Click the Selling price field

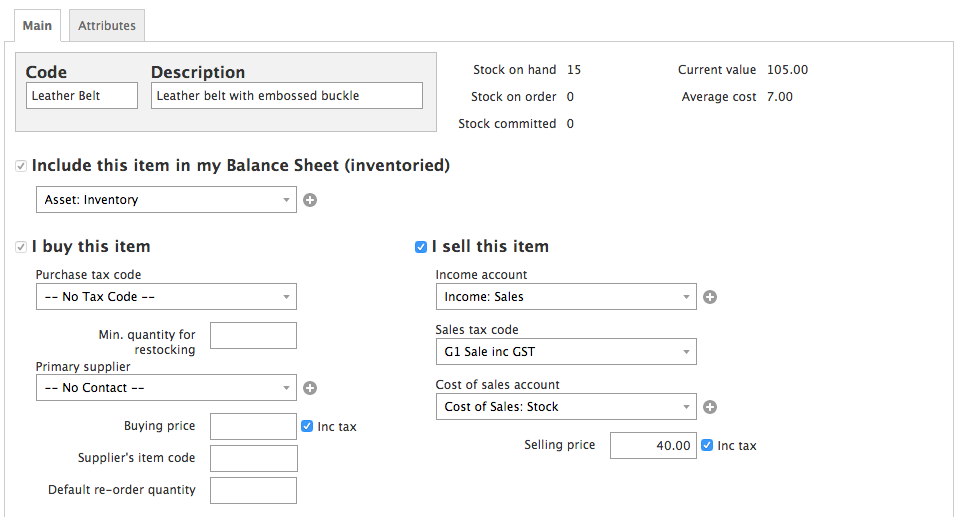click(x=653, y=445)
